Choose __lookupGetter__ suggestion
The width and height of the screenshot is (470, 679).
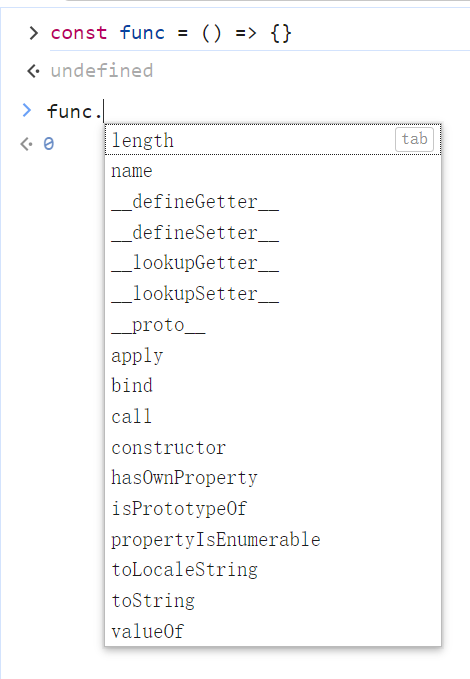(273, 263)
